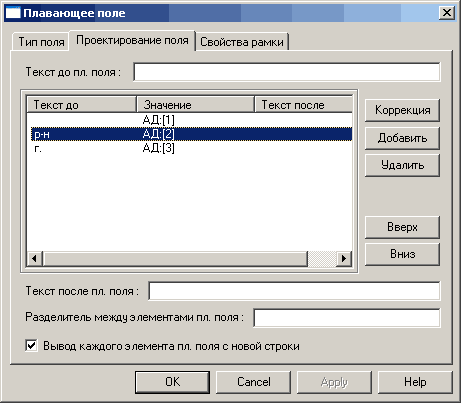Move item up with Вверх button

point(402,227)
